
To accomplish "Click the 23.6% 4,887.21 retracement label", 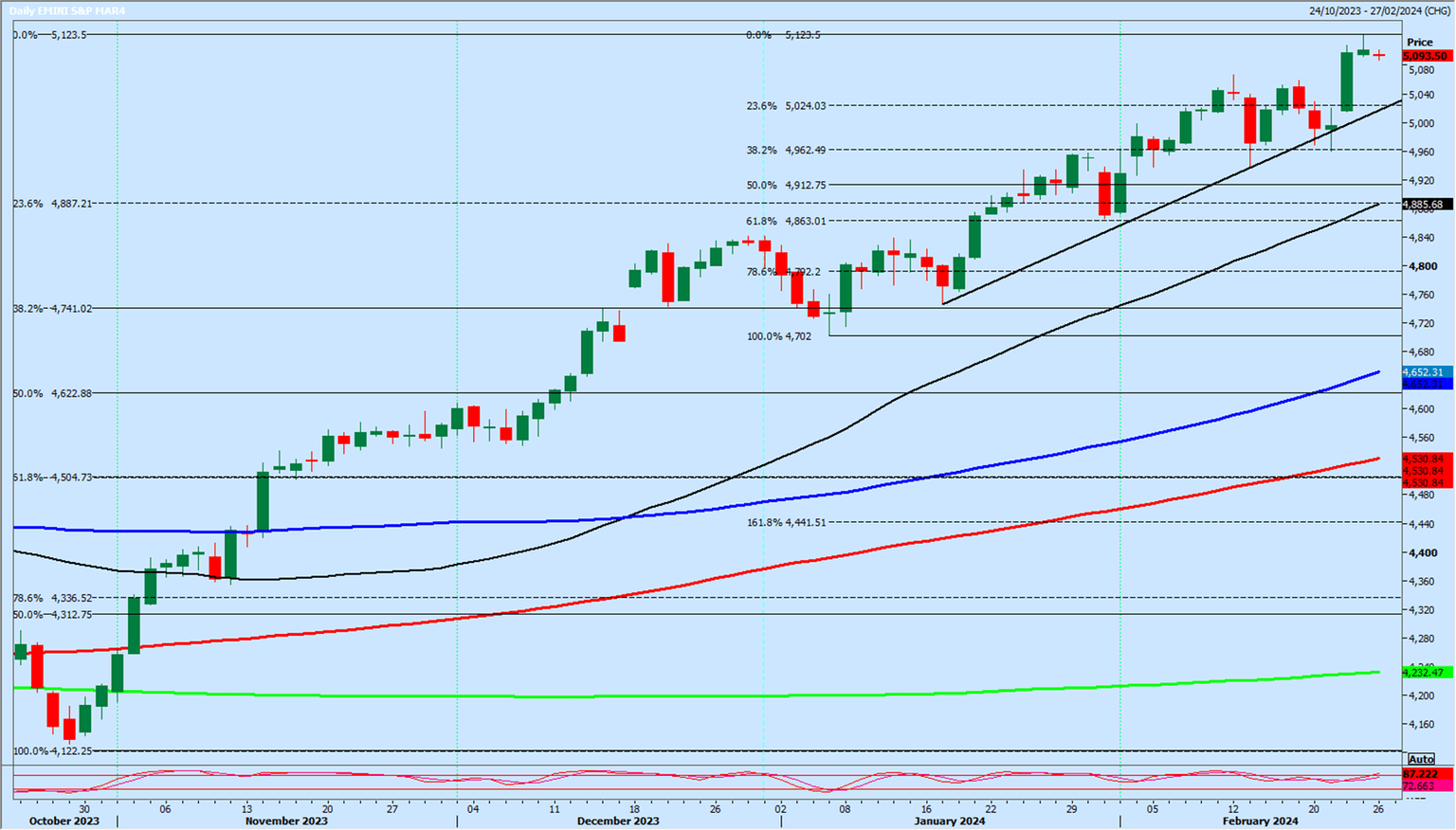I will [x=52, y=204].
